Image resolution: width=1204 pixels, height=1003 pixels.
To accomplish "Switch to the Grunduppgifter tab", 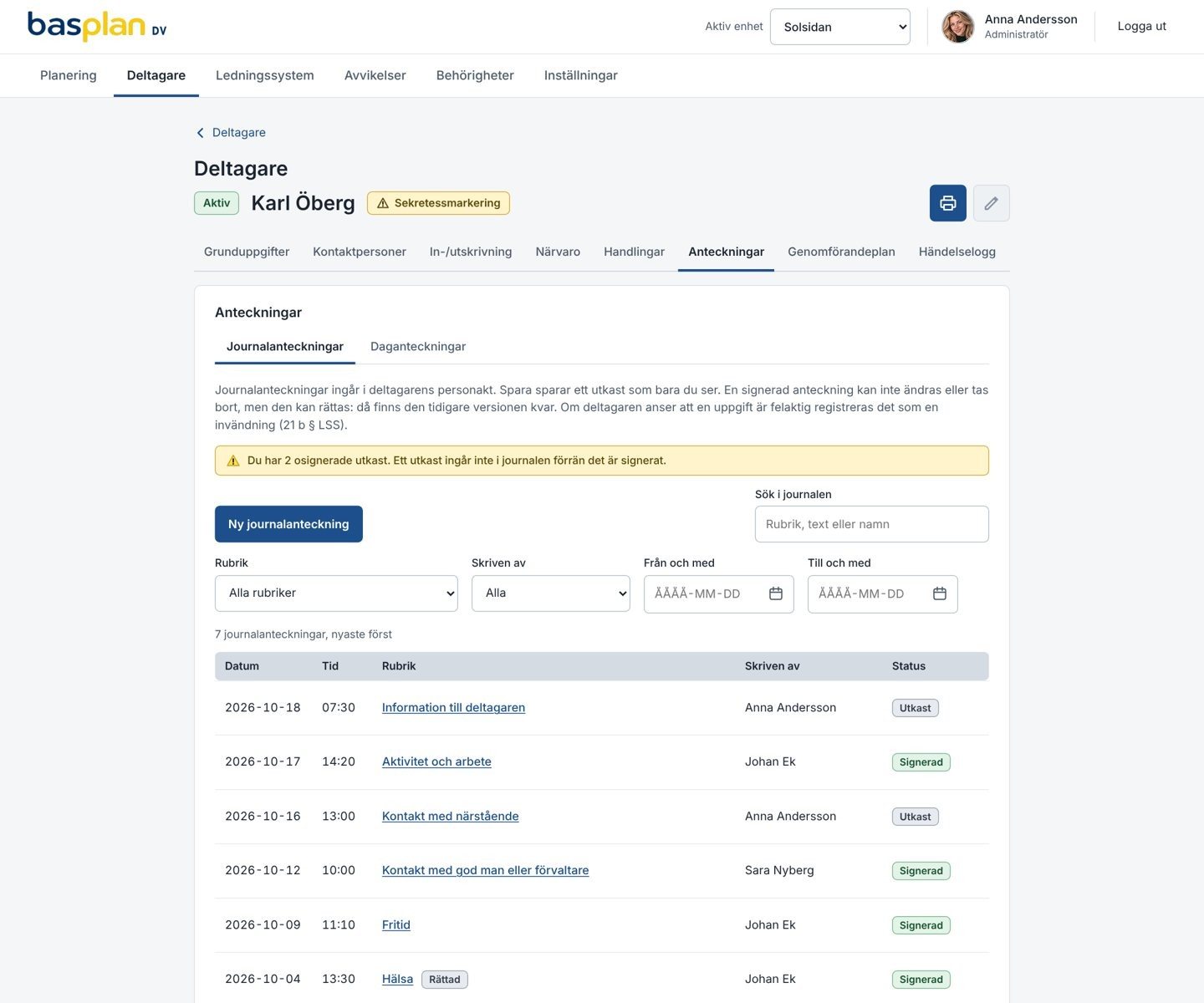I will [x=247, y=252].
